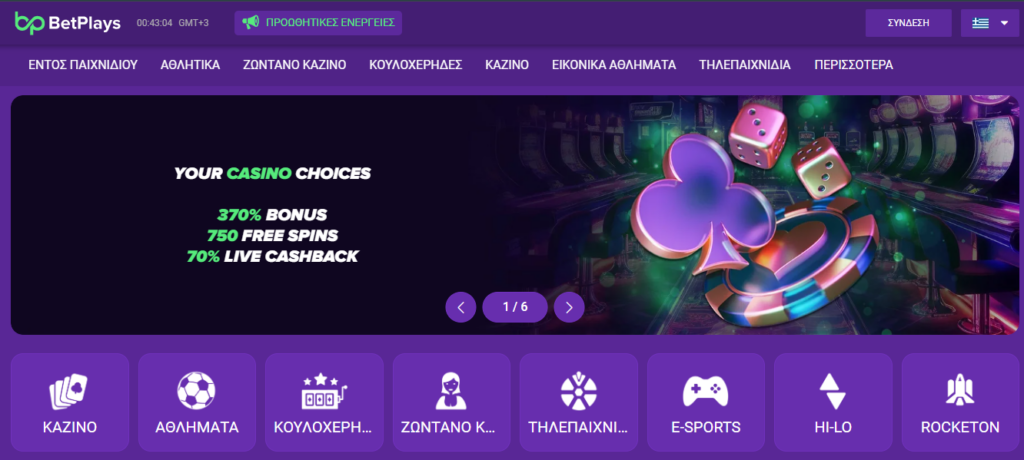The height and width of the screenshot is (460, 1024).
Task: Select ΕΙΚΟΝΙΚΑ ΑΘΛΗΜΑΤΑ in navigation bar
Action: [x=614, y=65]
